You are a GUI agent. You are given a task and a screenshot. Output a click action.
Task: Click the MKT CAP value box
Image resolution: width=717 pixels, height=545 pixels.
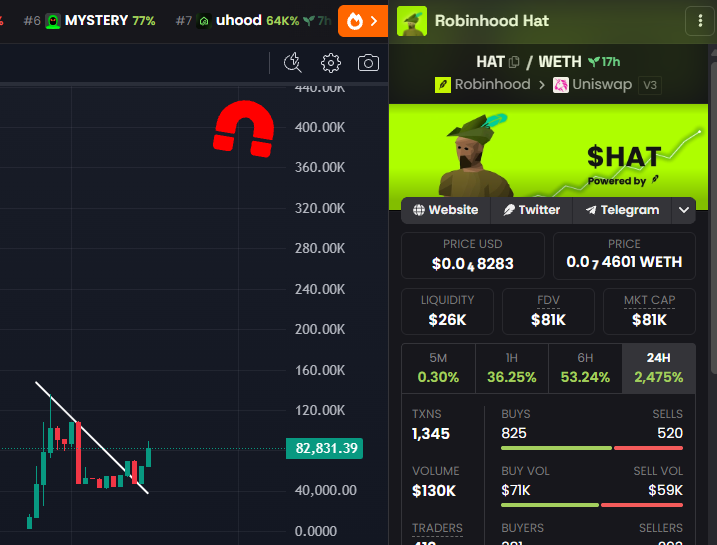pos(649,311)
